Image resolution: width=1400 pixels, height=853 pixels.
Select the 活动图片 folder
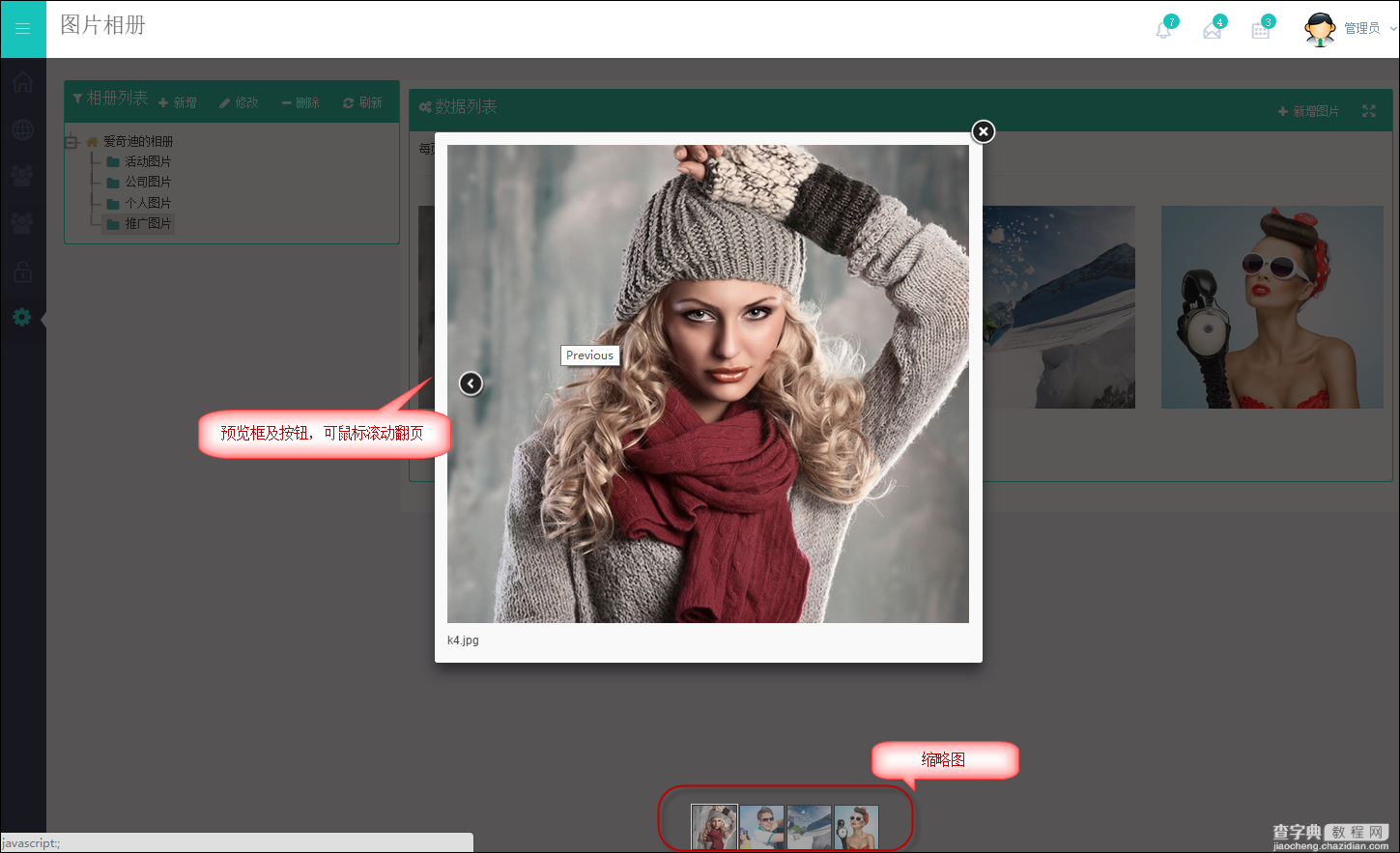pos(148,161)
